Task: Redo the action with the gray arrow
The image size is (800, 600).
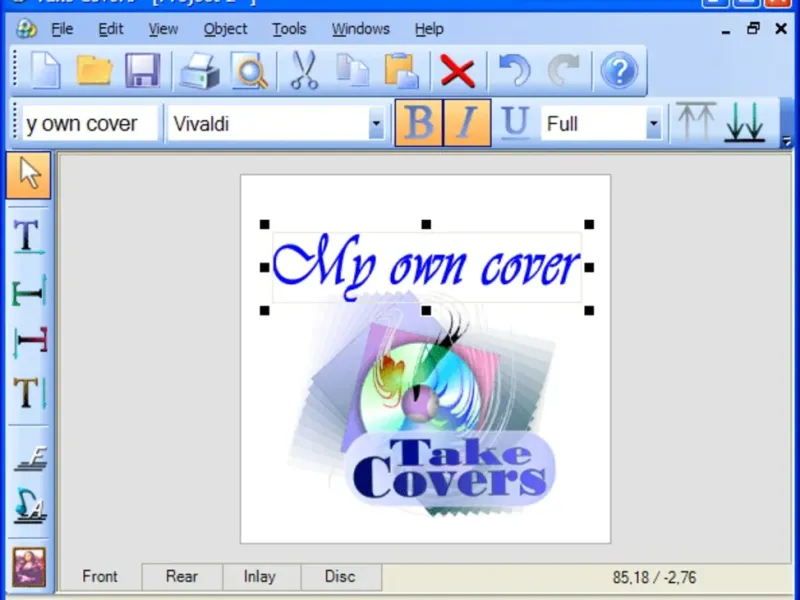Action: click(564, 70)
